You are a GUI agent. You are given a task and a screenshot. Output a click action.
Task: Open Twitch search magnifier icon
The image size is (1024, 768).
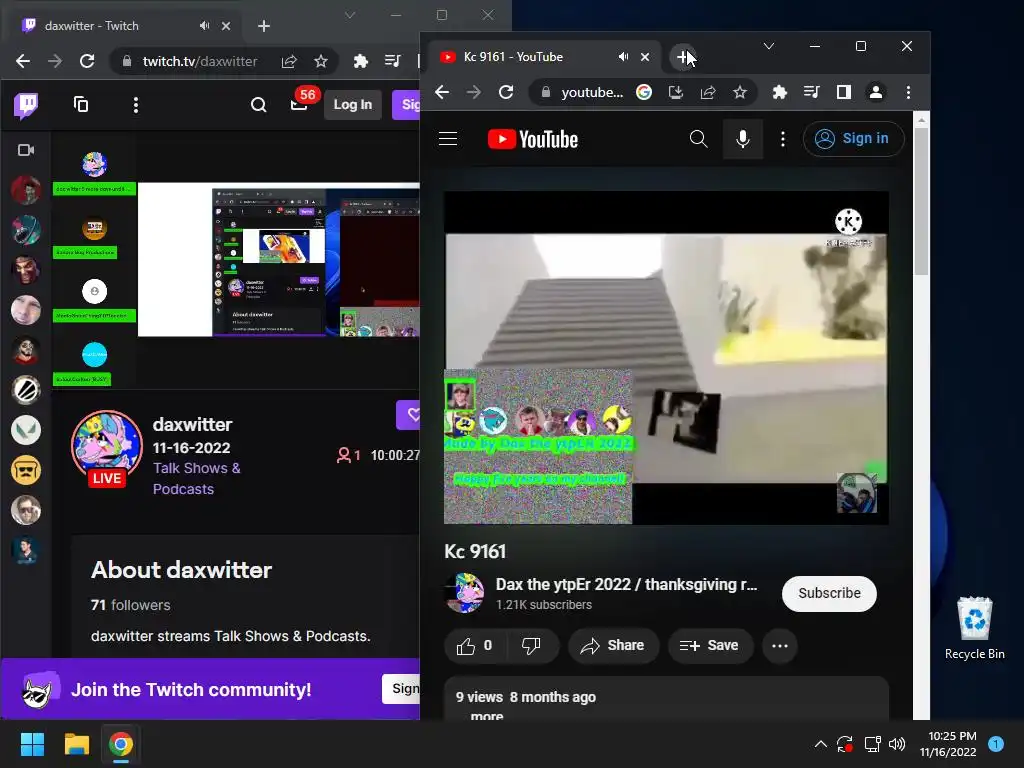pyautogui.click(x=259, y=104)
